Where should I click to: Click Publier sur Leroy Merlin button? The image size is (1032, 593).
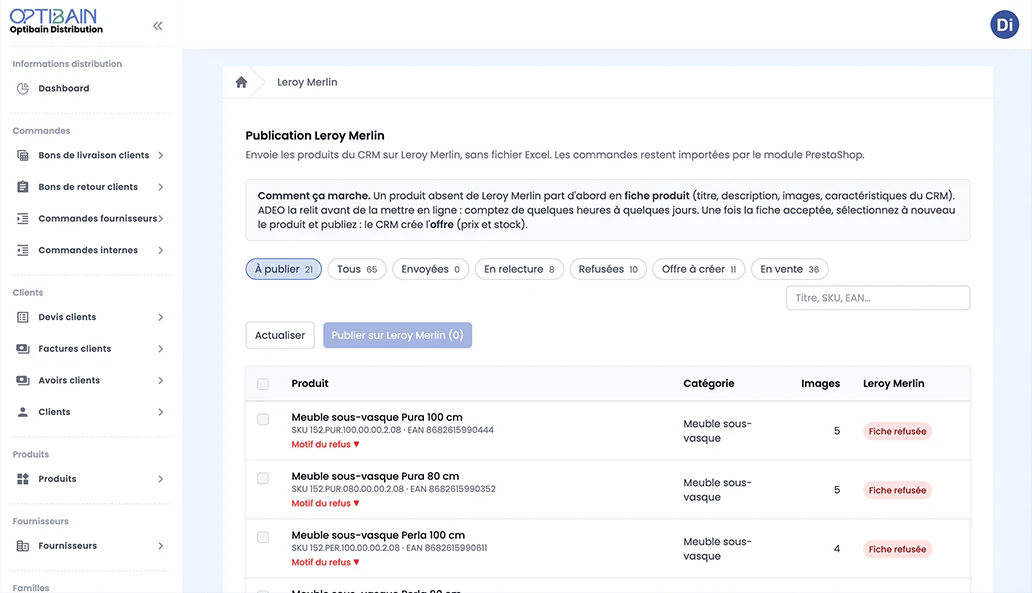398,335
